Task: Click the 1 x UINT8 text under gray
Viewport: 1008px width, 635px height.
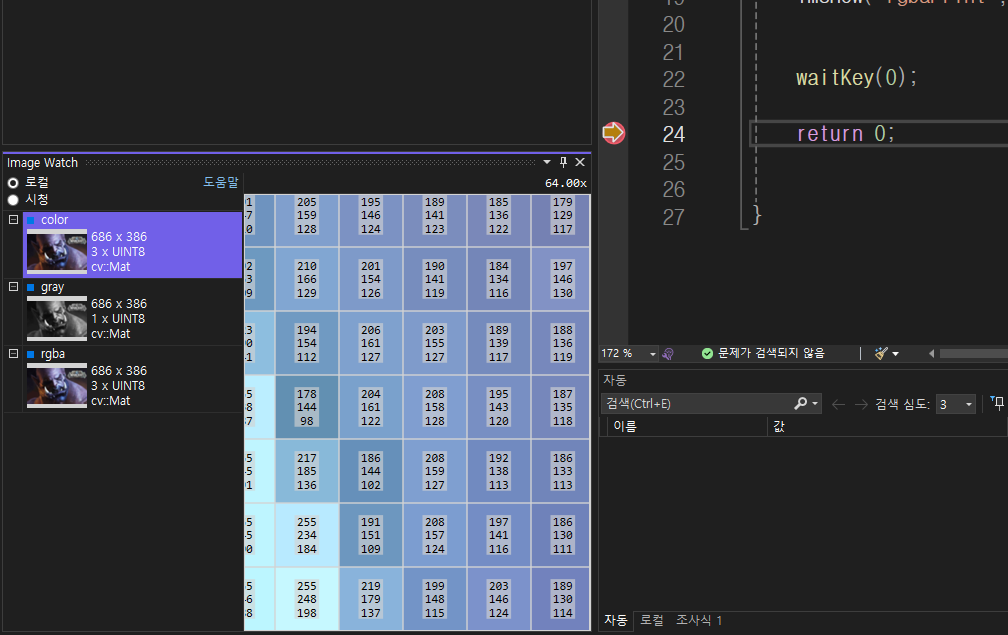Action: (118, 319)
